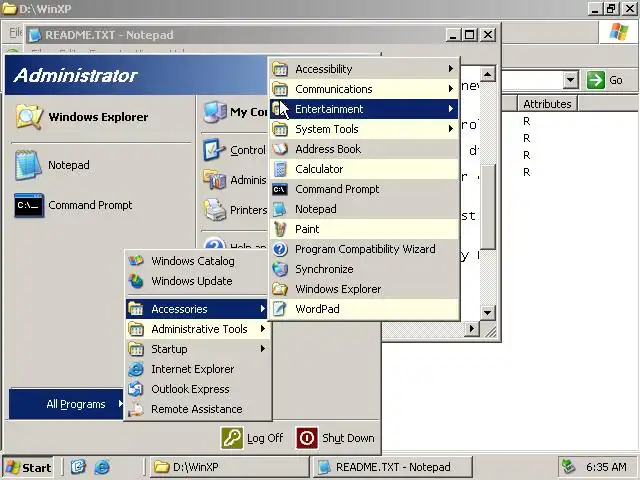The height and width of the screenshot is (480, 640).
Task: Click Notepad vertical scrollbar thumb
Action: click(488, 207)
